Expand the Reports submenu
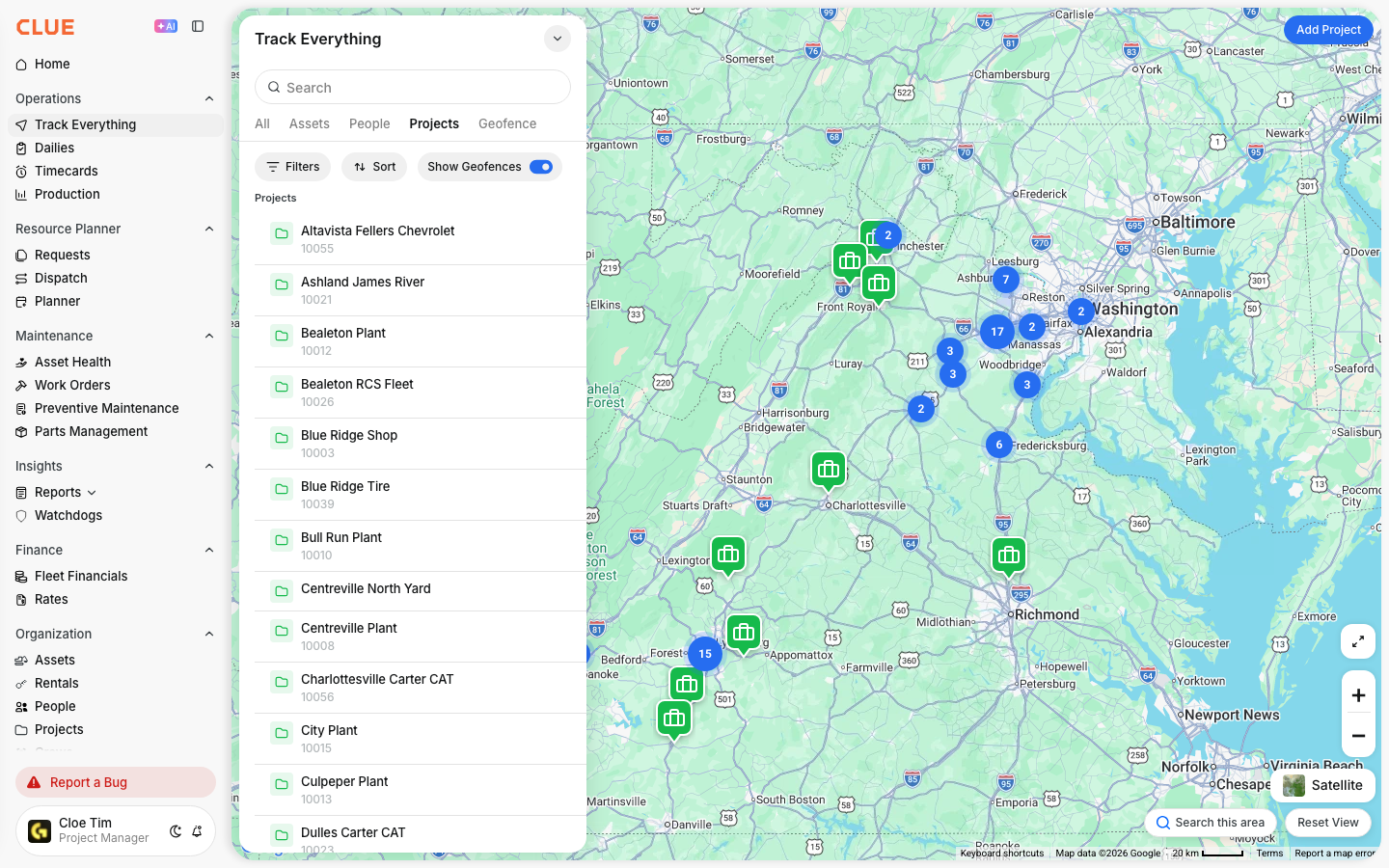 92,493
